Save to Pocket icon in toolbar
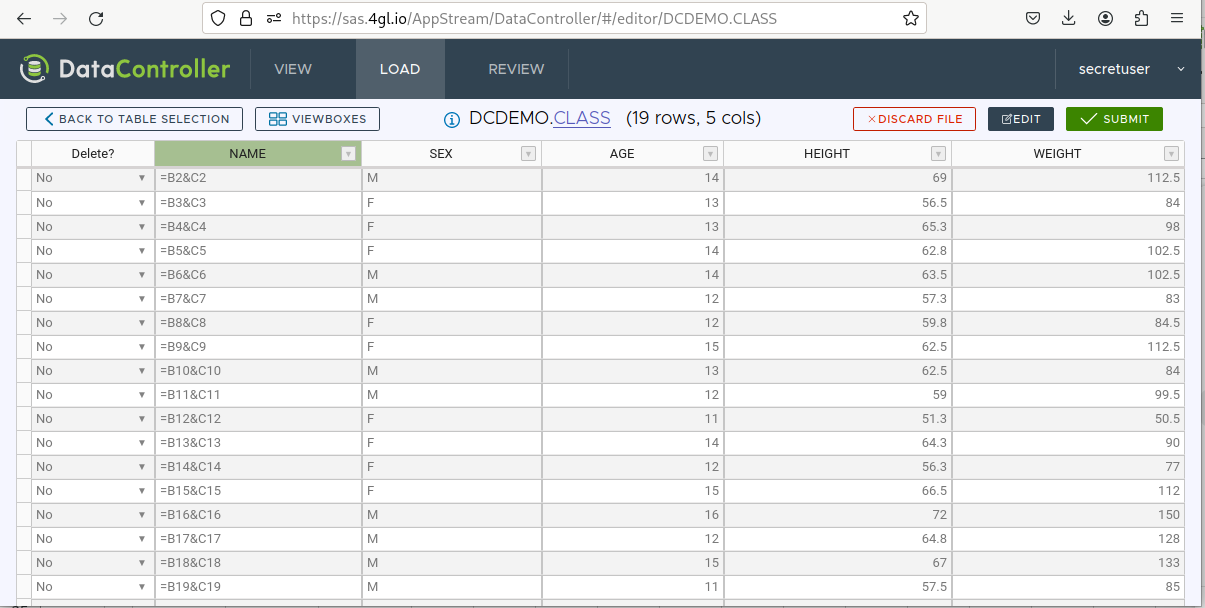Image resolution: width=1205 pixels, height=608 pixels. point(1033,19)
